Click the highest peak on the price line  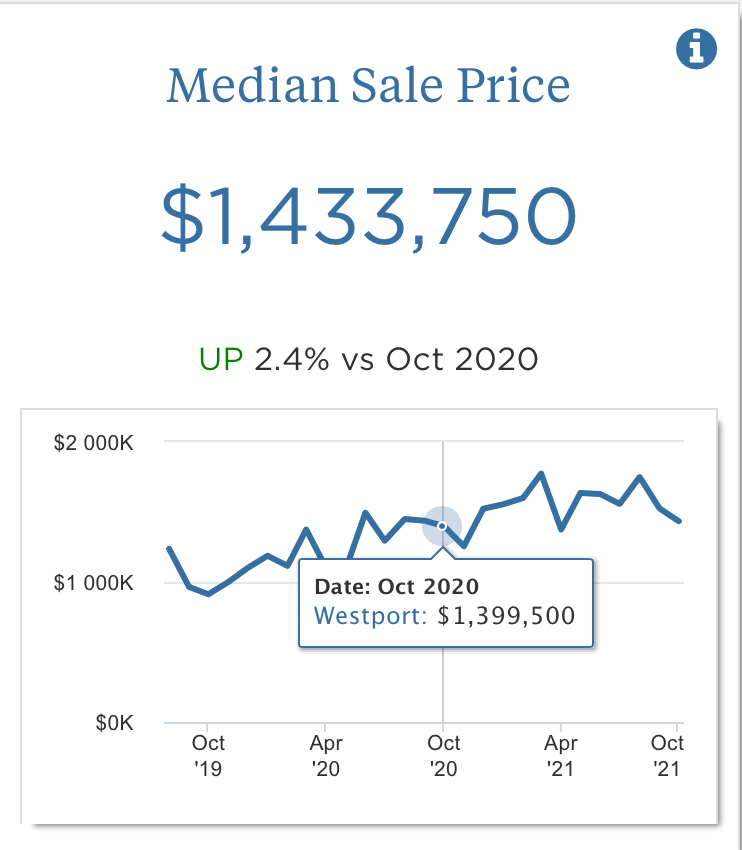541,473
